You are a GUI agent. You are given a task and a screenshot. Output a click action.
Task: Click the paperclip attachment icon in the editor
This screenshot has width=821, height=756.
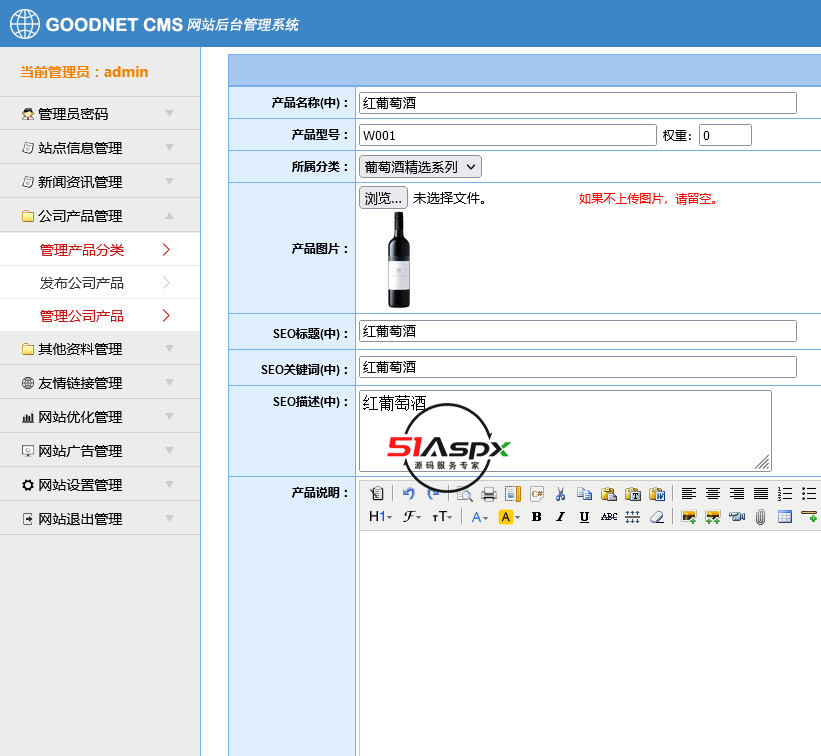pos(762,517)
